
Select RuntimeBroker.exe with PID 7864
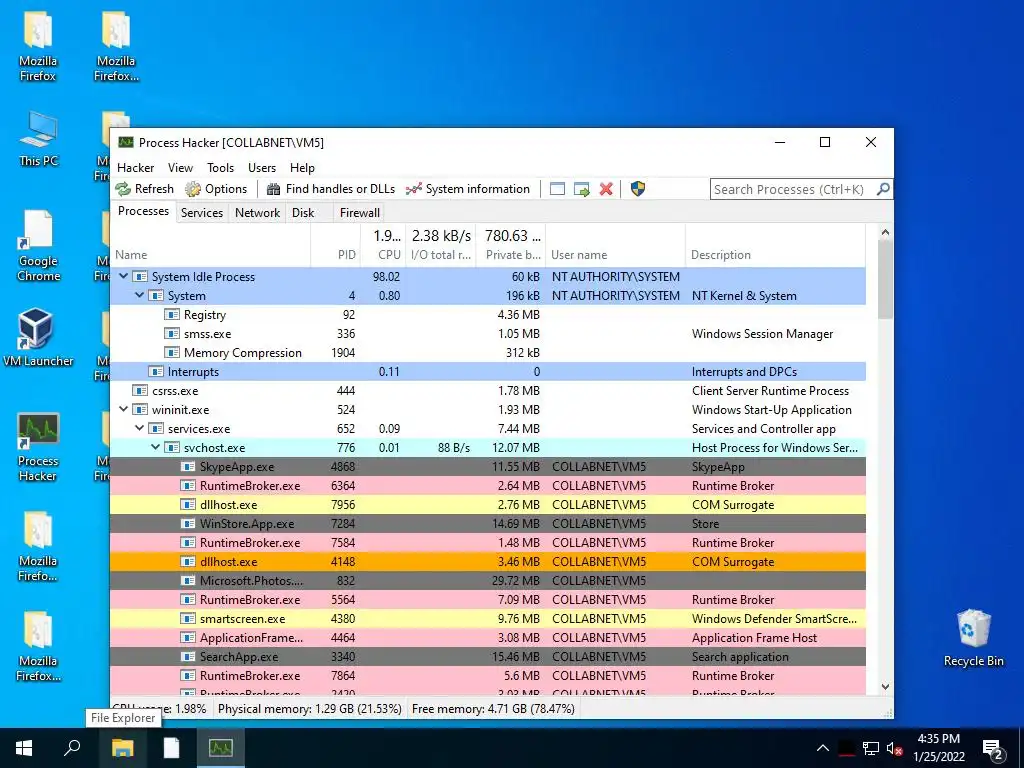tap(488, 675)
